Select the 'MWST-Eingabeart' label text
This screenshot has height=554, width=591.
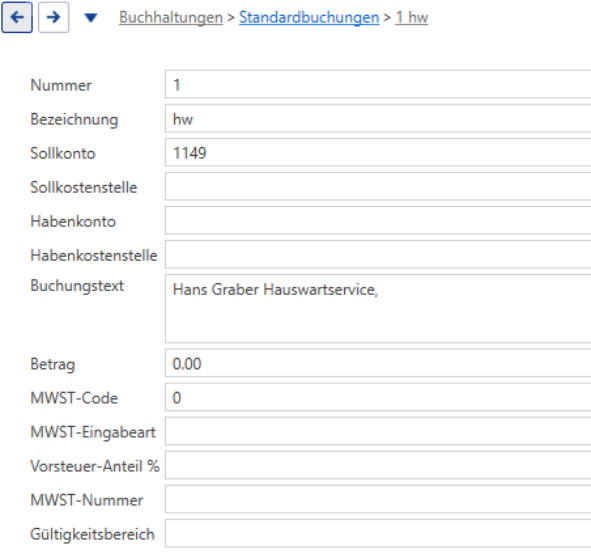tap(93, 433)
